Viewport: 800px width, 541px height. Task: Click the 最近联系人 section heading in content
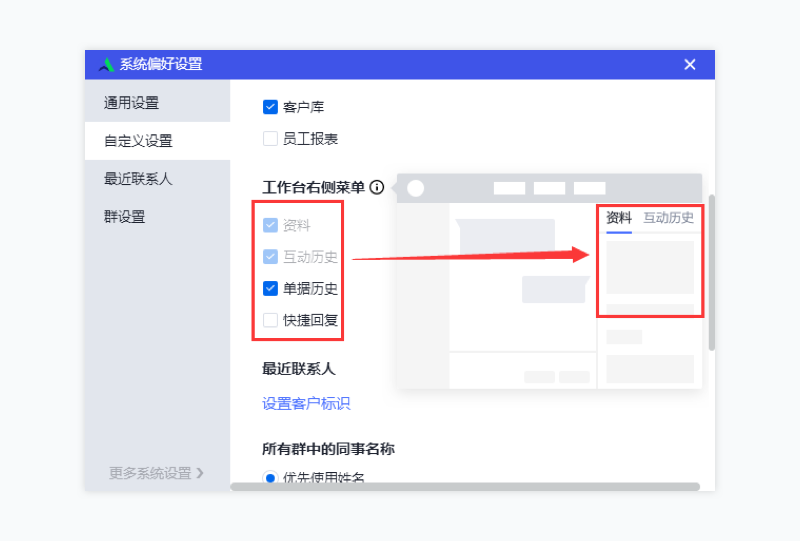pos(298,368)
